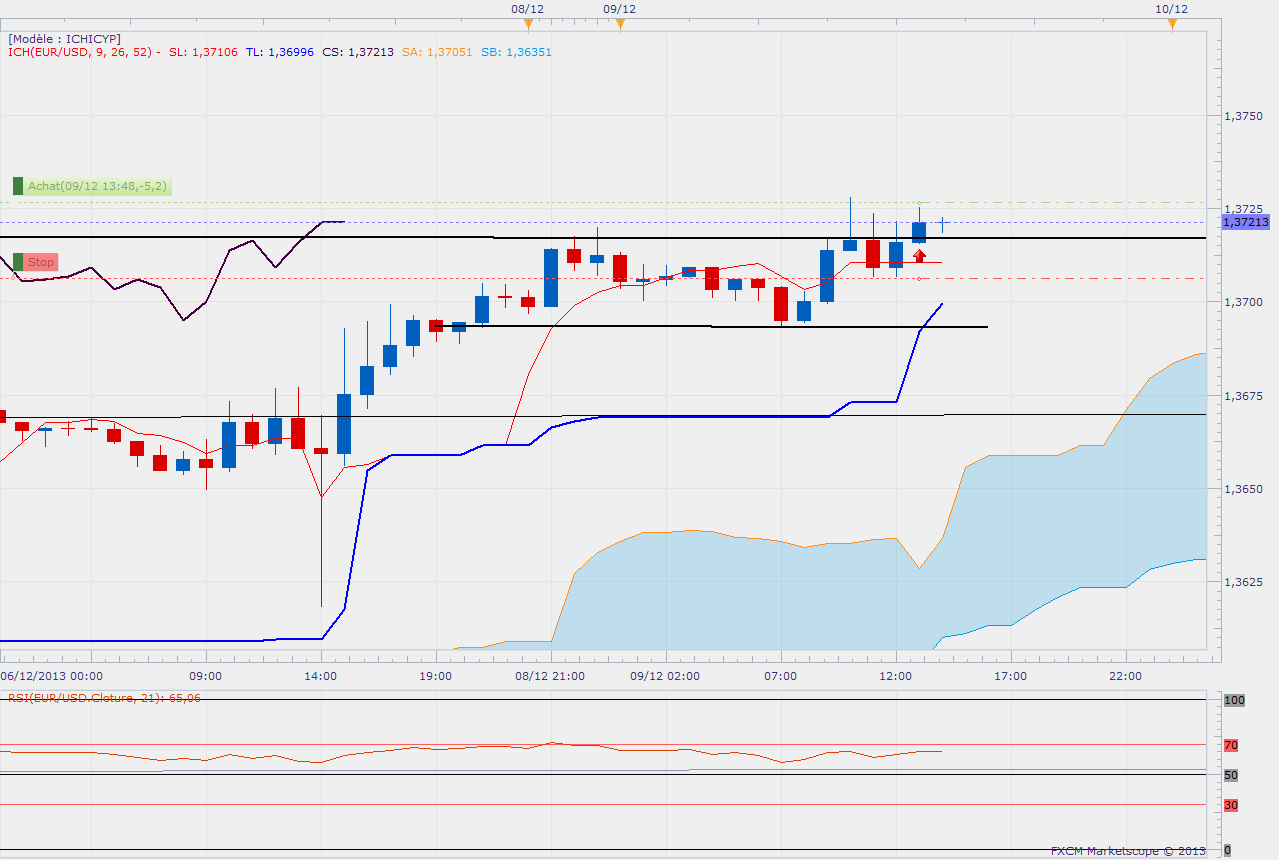The width and height of the screenshot is (1279, 860).
Task: Click the green square beside Stop label
Action: (x=18, y=262)
